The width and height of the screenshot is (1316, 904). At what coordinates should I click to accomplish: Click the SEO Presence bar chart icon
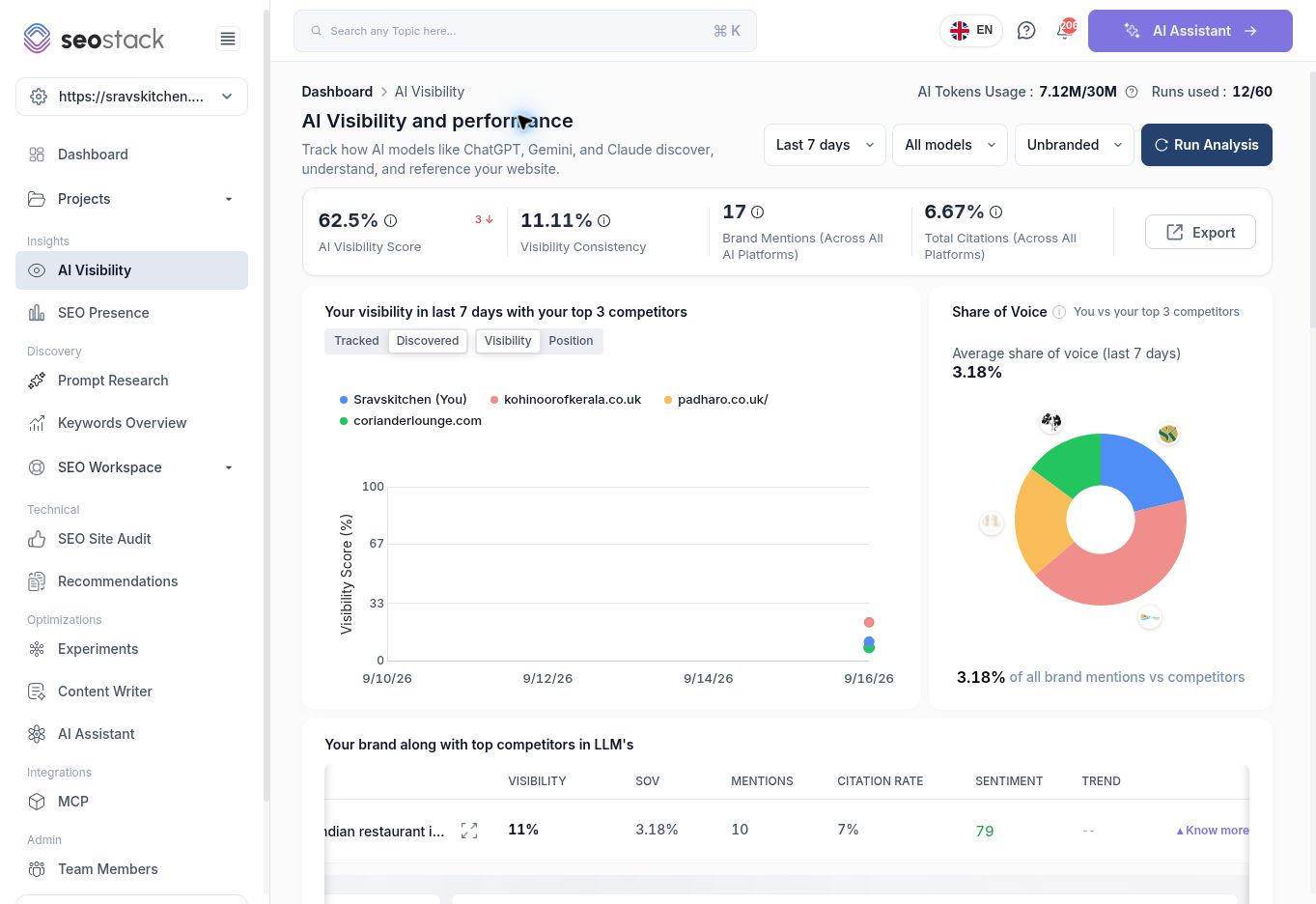pyautogui.click(x=37, y=313)
